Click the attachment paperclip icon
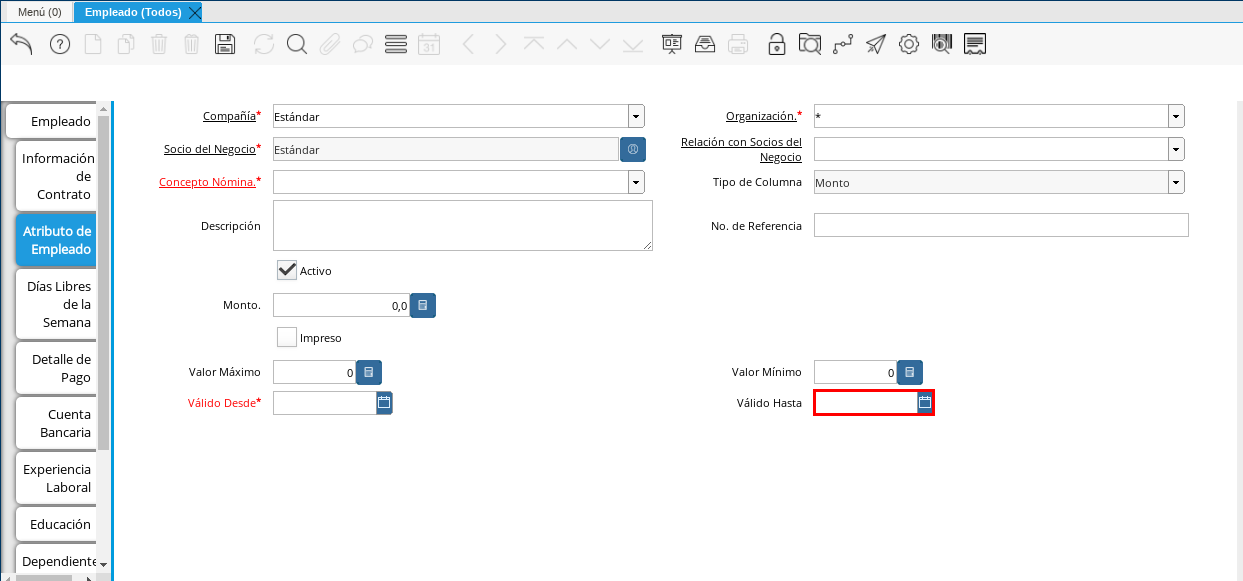The width and height of the screenshot is (1243, 581). (x=330, y=44)
